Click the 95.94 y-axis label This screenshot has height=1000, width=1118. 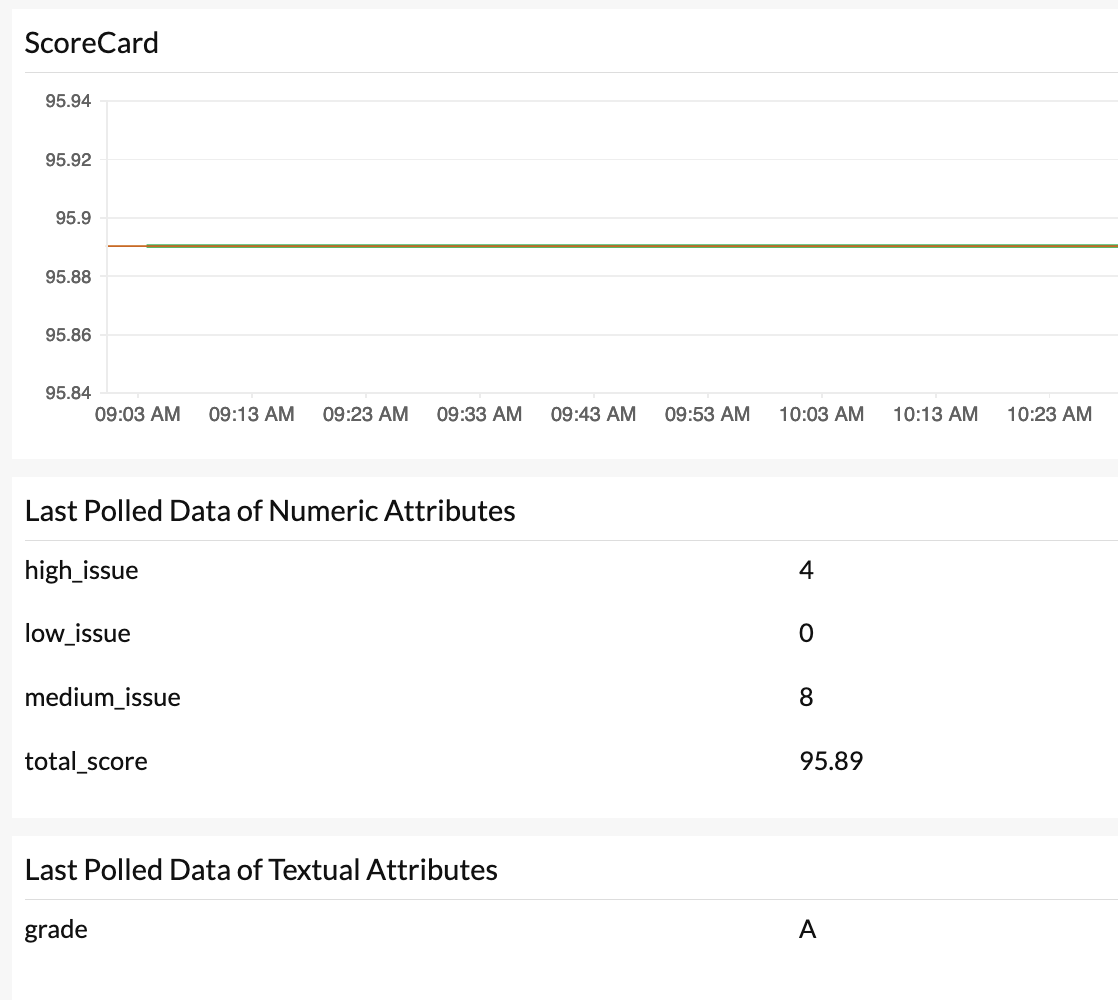point(68,102)
